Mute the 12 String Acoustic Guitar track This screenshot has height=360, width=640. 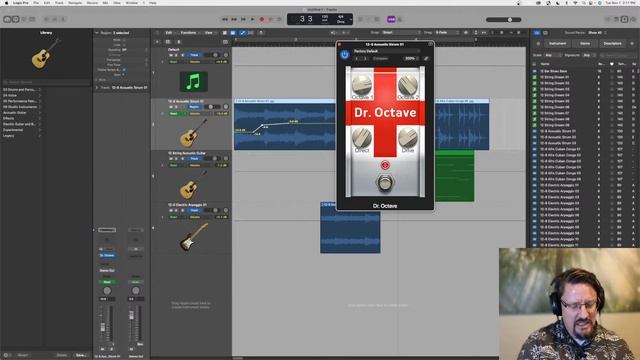click(171, 159)
